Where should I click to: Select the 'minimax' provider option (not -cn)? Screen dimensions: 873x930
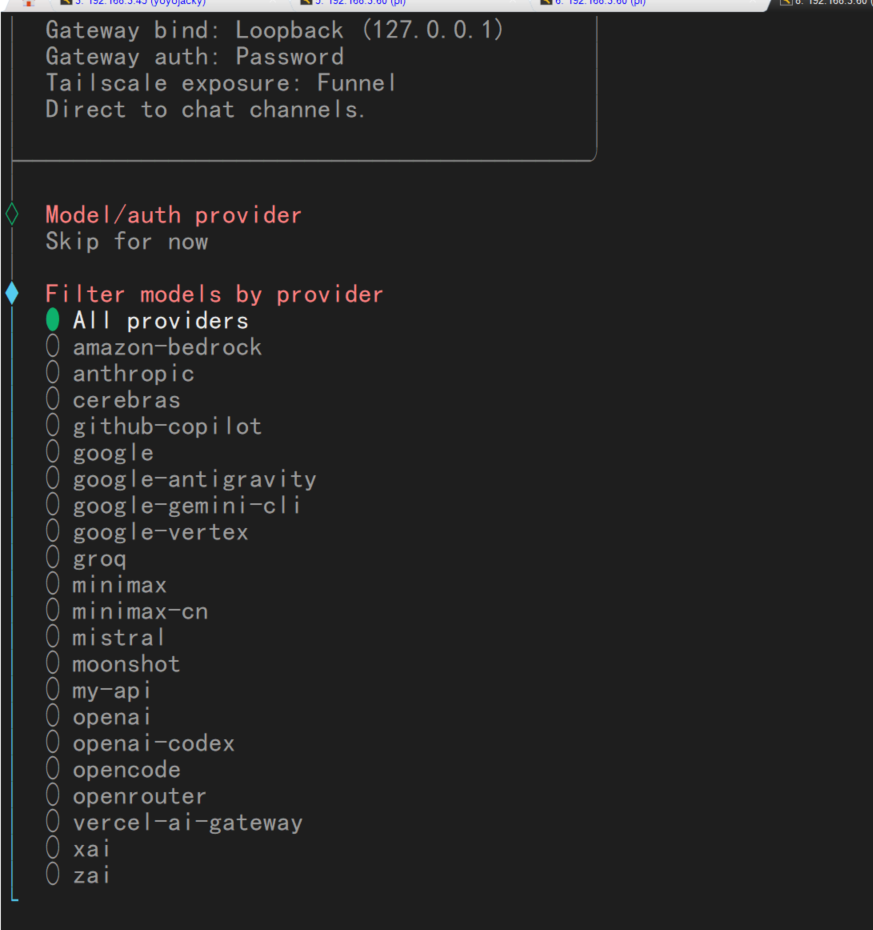[x=106, y=585]
